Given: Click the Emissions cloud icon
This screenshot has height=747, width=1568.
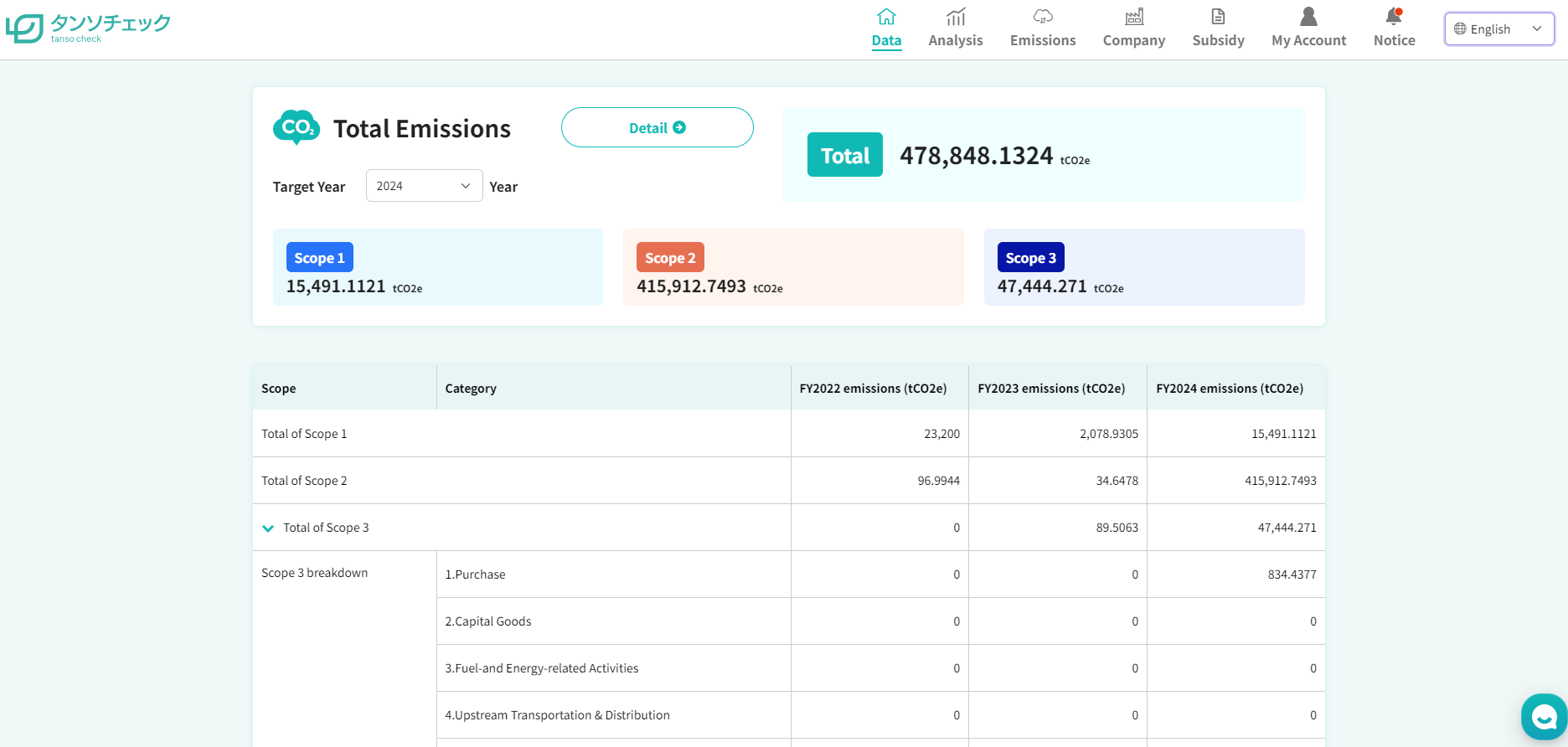Looking at the screenshot, I should pos(1042,17).
